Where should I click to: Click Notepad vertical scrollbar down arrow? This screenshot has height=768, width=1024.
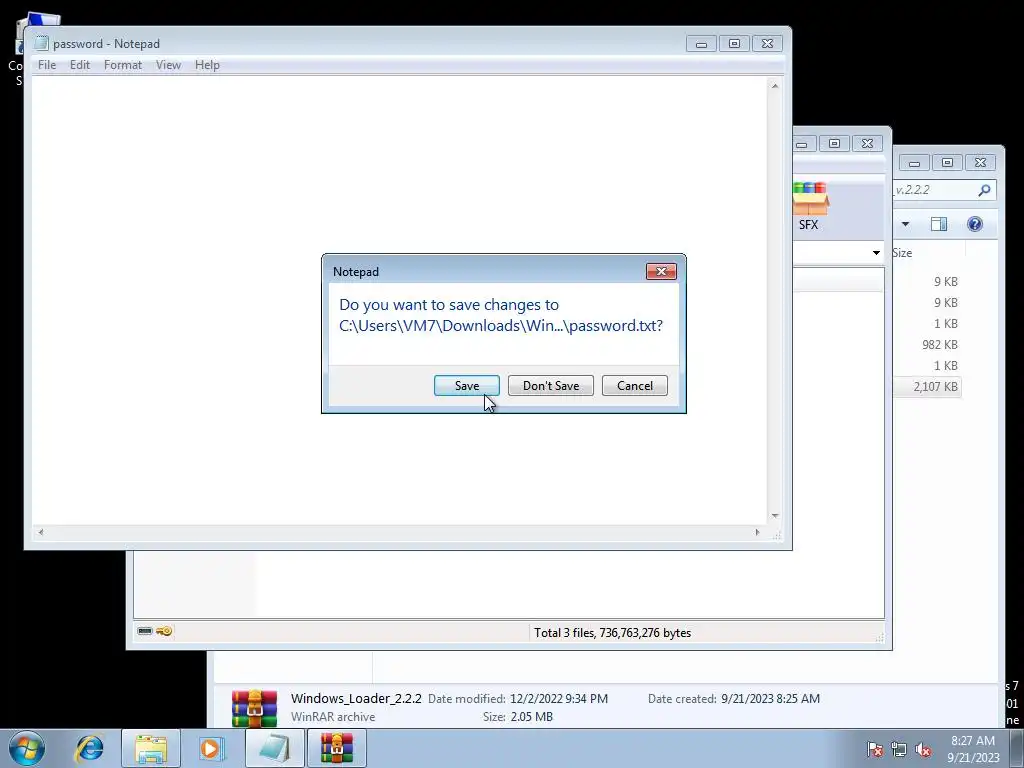click(775, 516)
